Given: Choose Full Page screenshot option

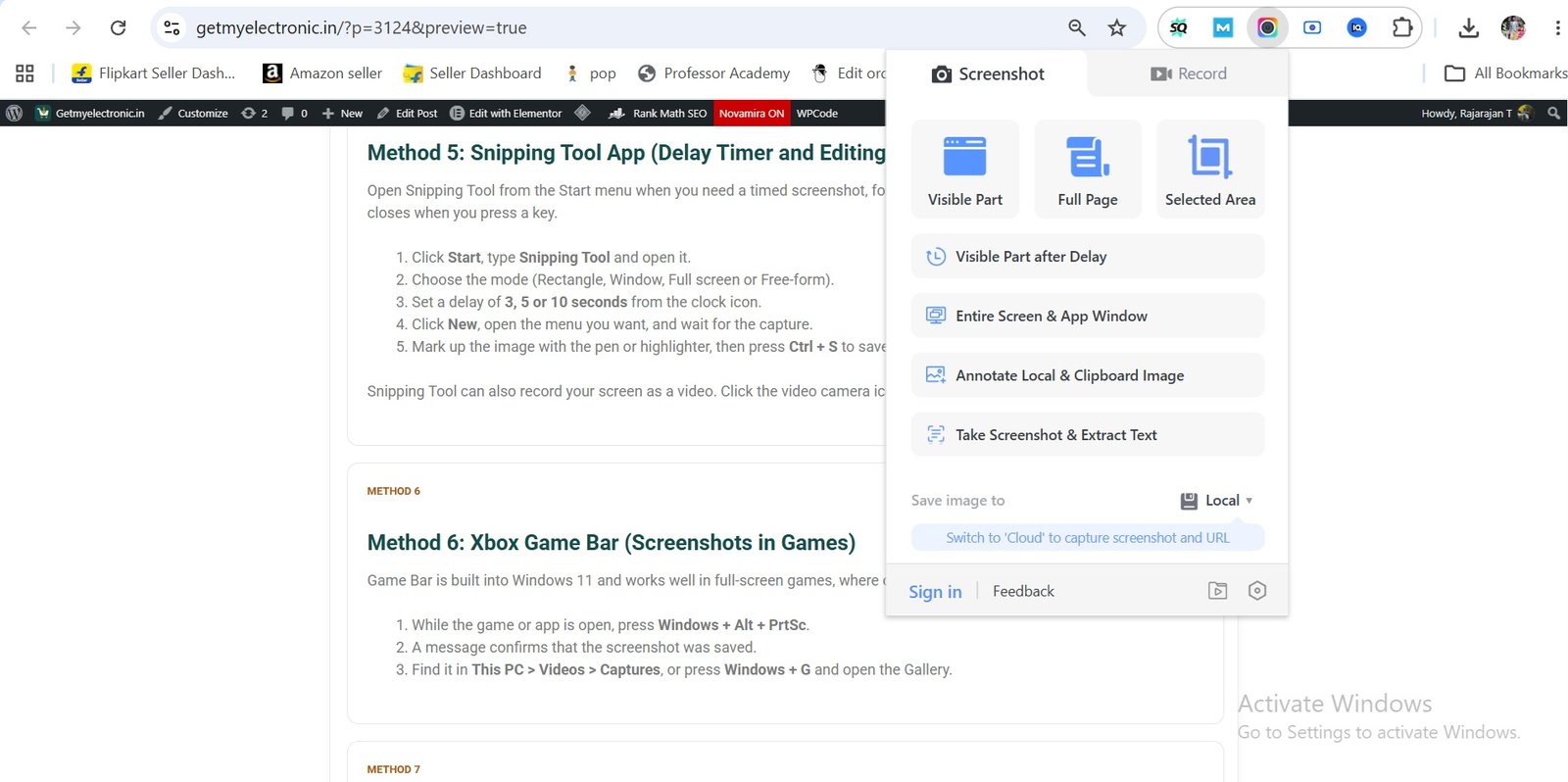Looking at the screenshot, I should [x=1088, y=169].
